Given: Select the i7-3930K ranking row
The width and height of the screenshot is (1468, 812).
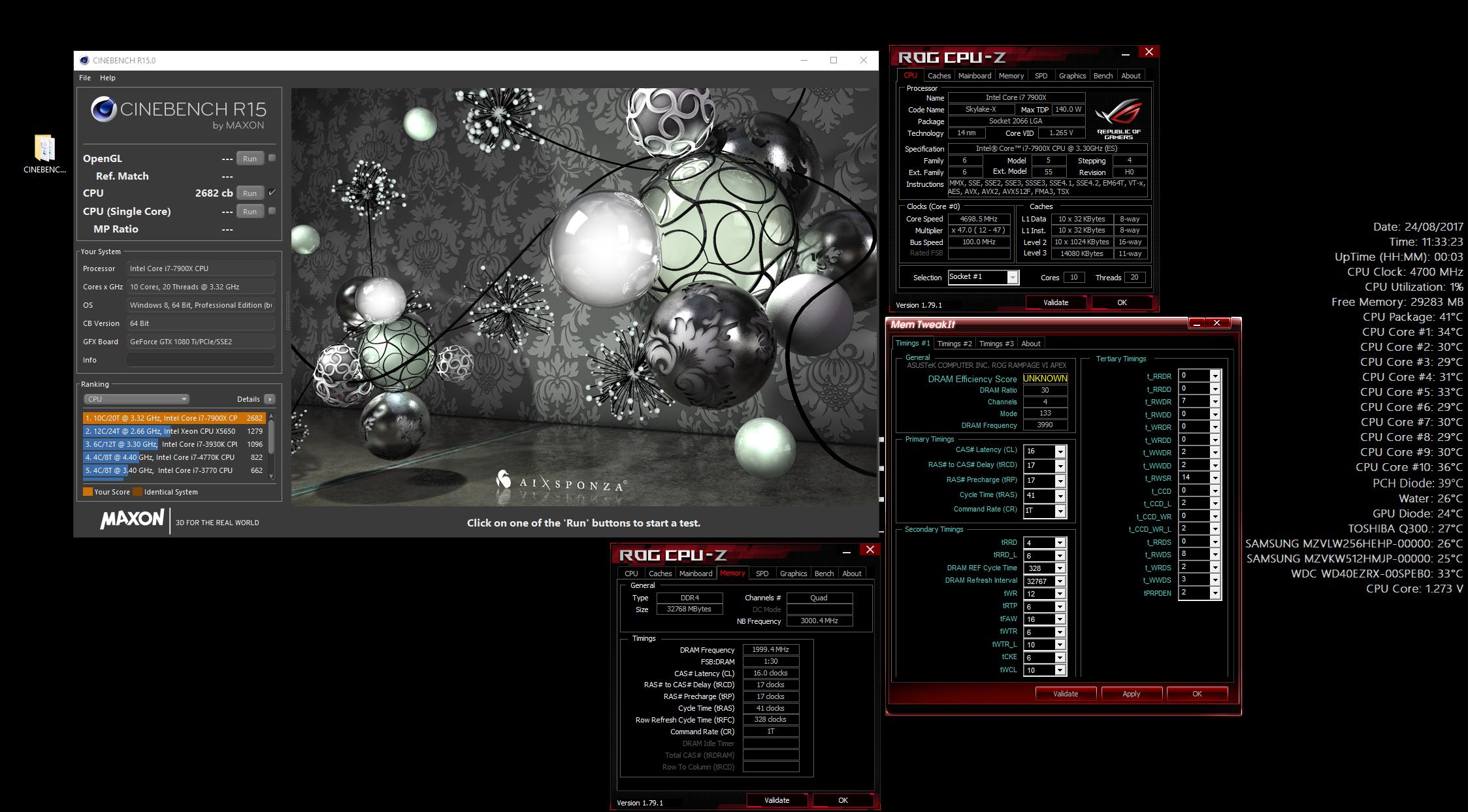Looking at the screenshot, I should [x=174, y=444].
